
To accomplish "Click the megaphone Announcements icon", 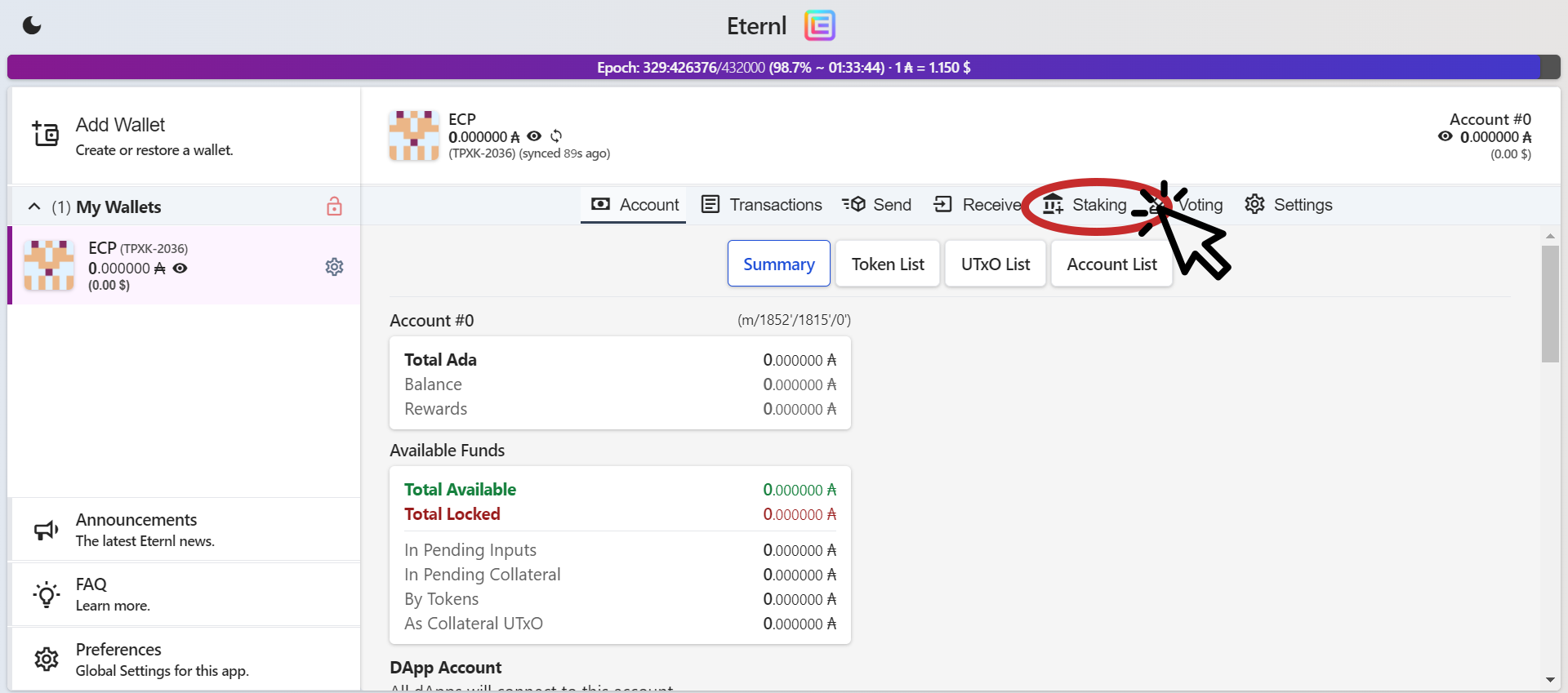I will [x=46, y=530].
